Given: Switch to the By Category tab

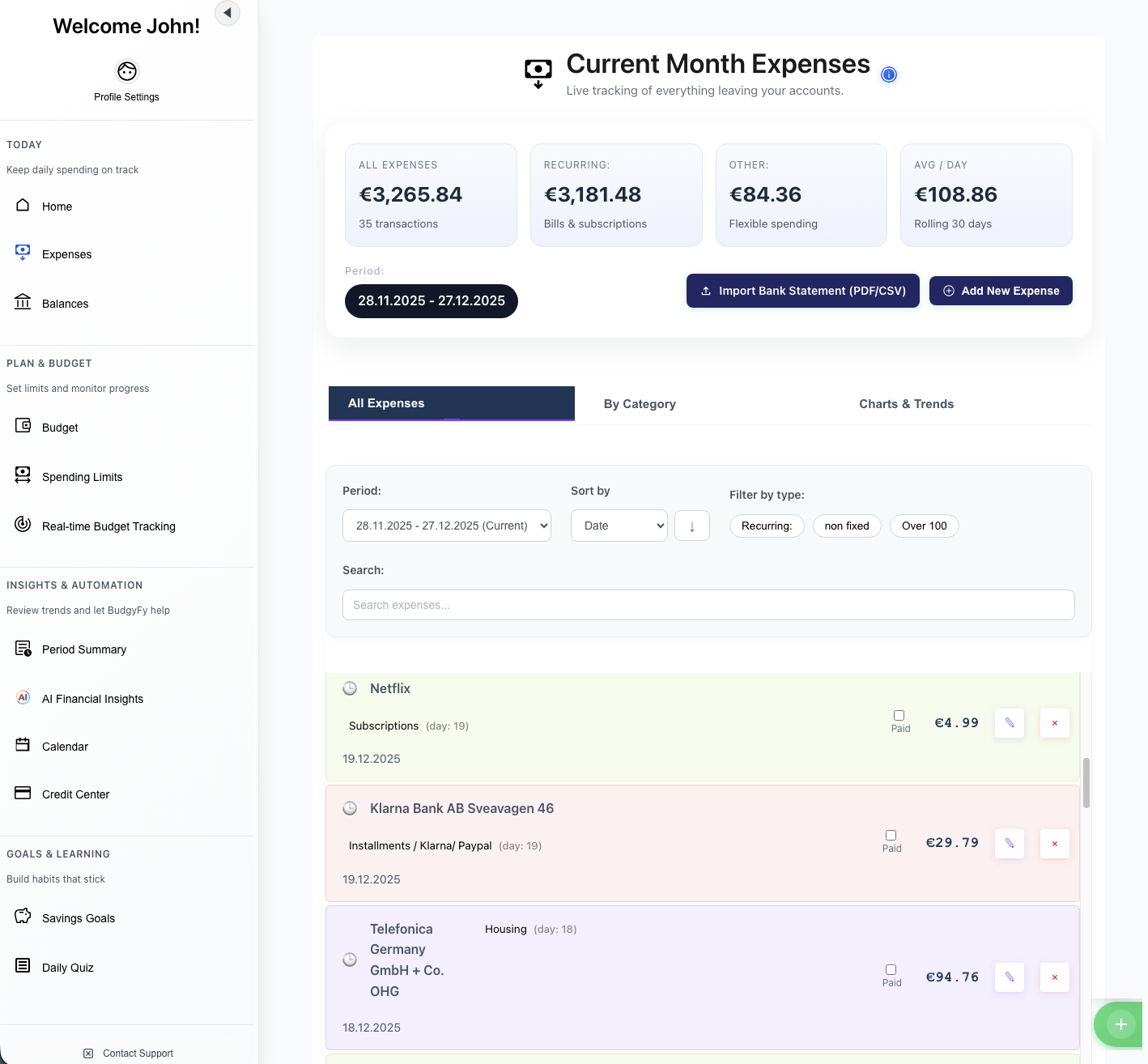Looking at the screenshot, I should coord(639,403).
